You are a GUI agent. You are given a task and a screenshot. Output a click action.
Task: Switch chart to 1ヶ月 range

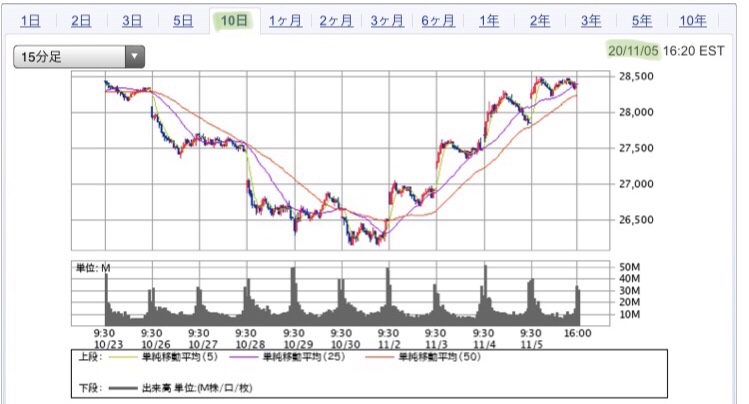(285, 21)
